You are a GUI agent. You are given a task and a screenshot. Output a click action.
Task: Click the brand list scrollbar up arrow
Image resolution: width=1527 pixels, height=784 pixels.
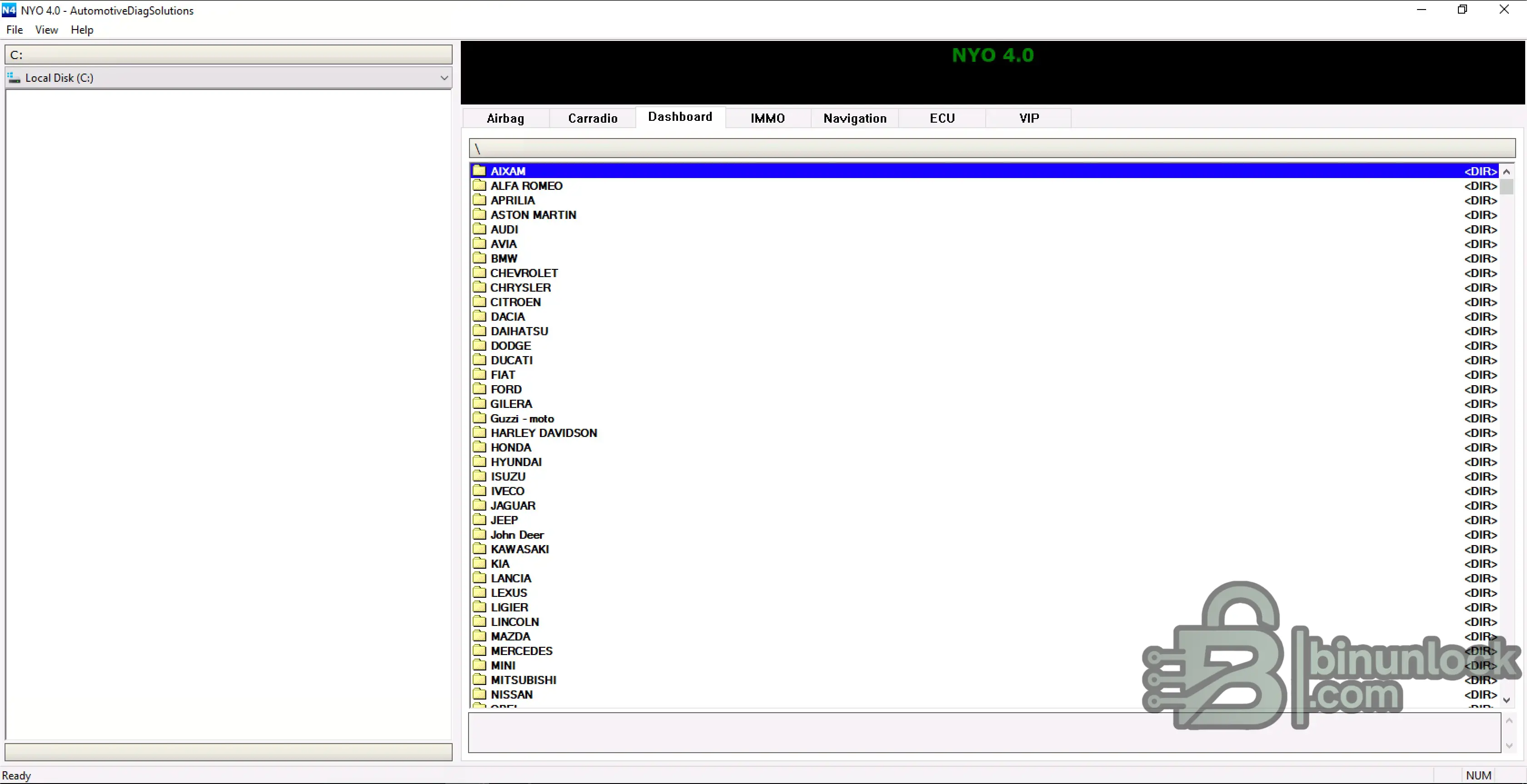point(1506,171)
